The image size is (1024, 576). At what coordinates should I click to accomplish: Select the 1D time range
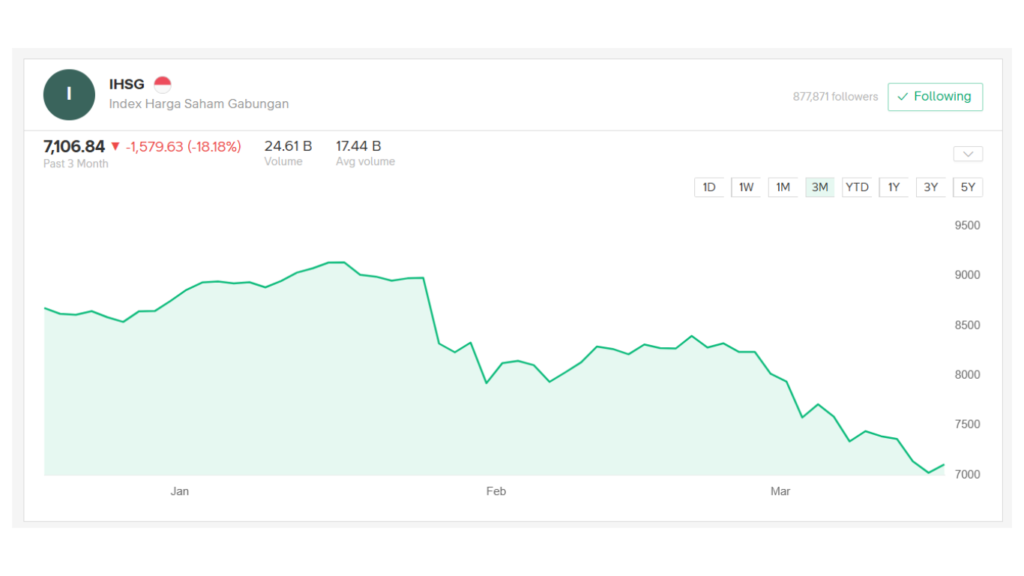click(709, 187)
